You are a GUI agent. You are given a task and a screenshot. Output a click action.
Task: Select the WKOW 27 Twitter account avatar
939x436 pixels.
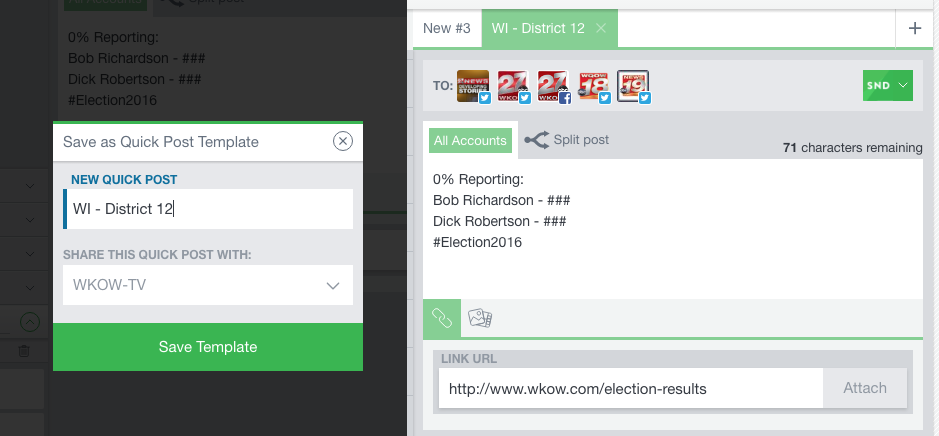[x=514, y=86]
